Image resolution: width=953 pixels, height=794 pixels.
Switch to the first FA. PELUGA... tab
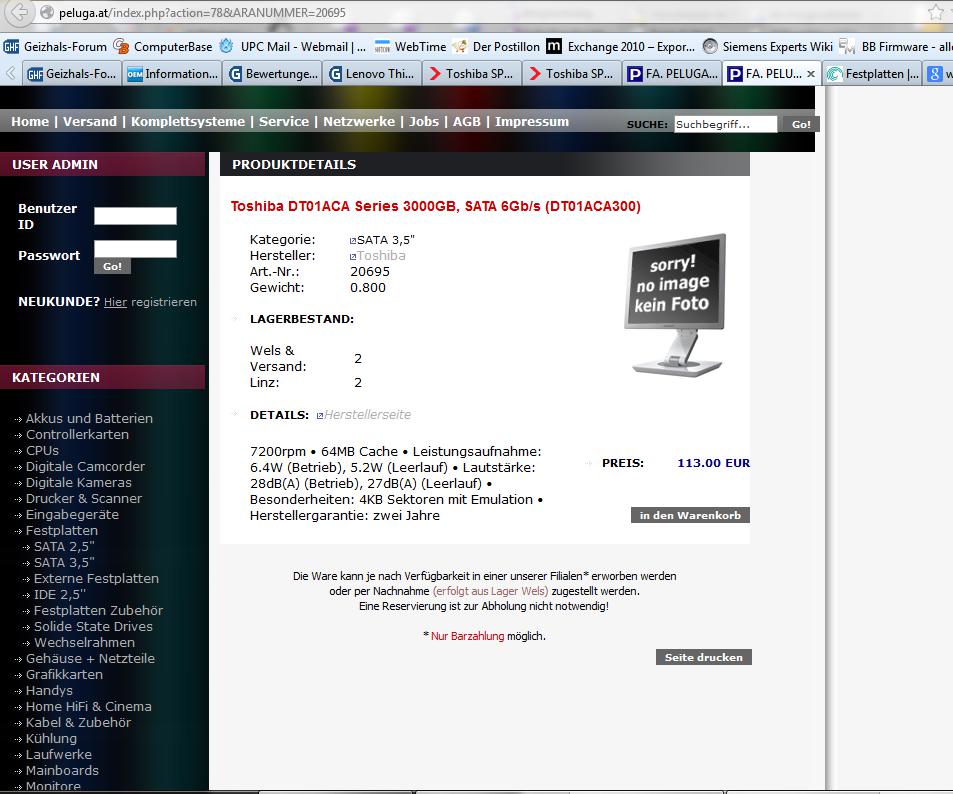coord(673,74)
